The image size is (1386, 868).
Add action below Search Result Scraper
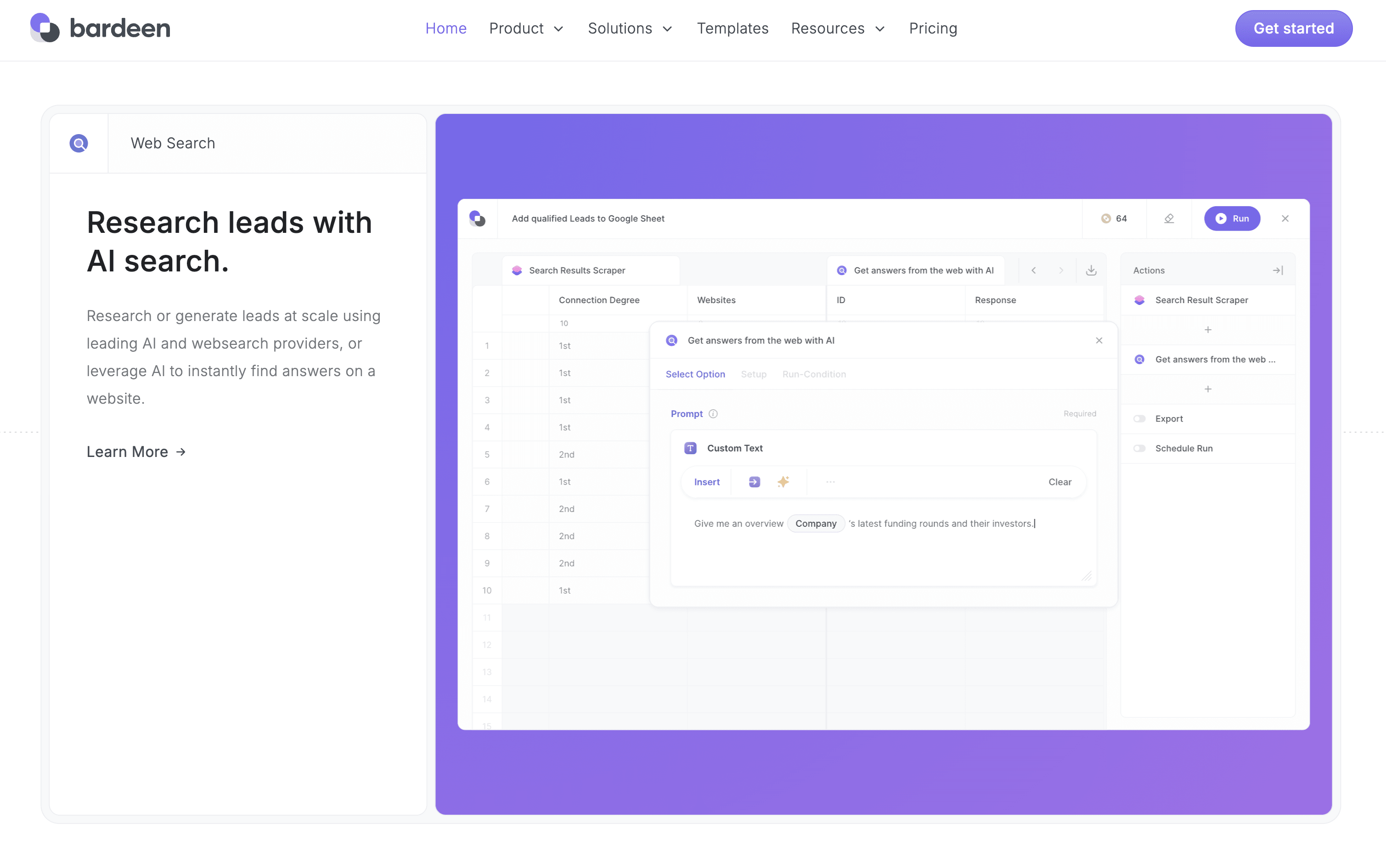[1208, 330]
